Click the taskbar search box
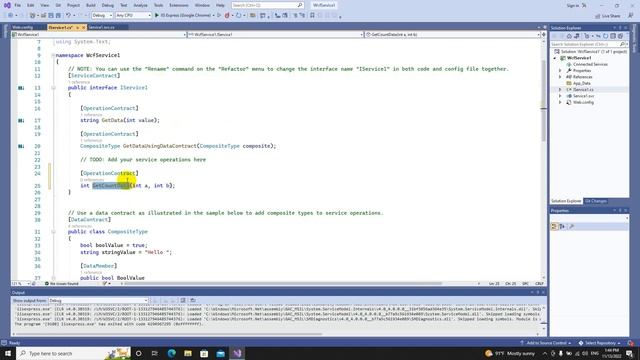640x360 pixels. (74, 353)
